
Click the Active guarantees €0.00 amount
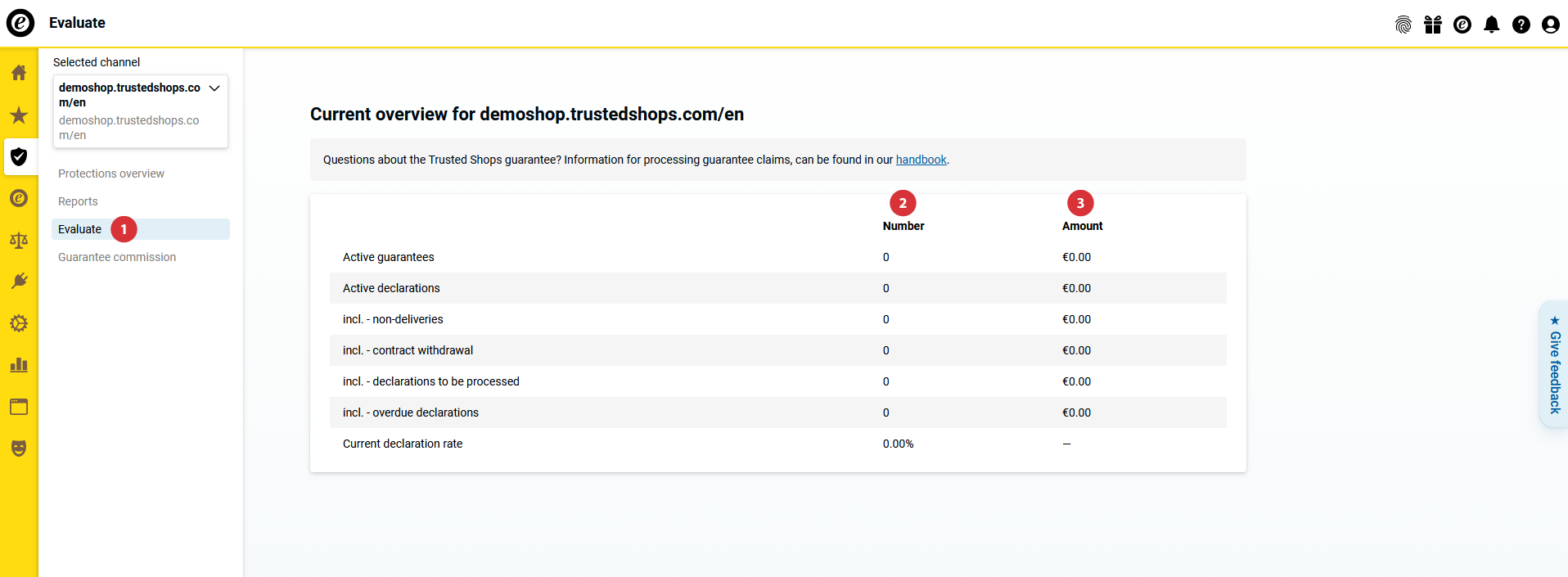(1077, 257)
